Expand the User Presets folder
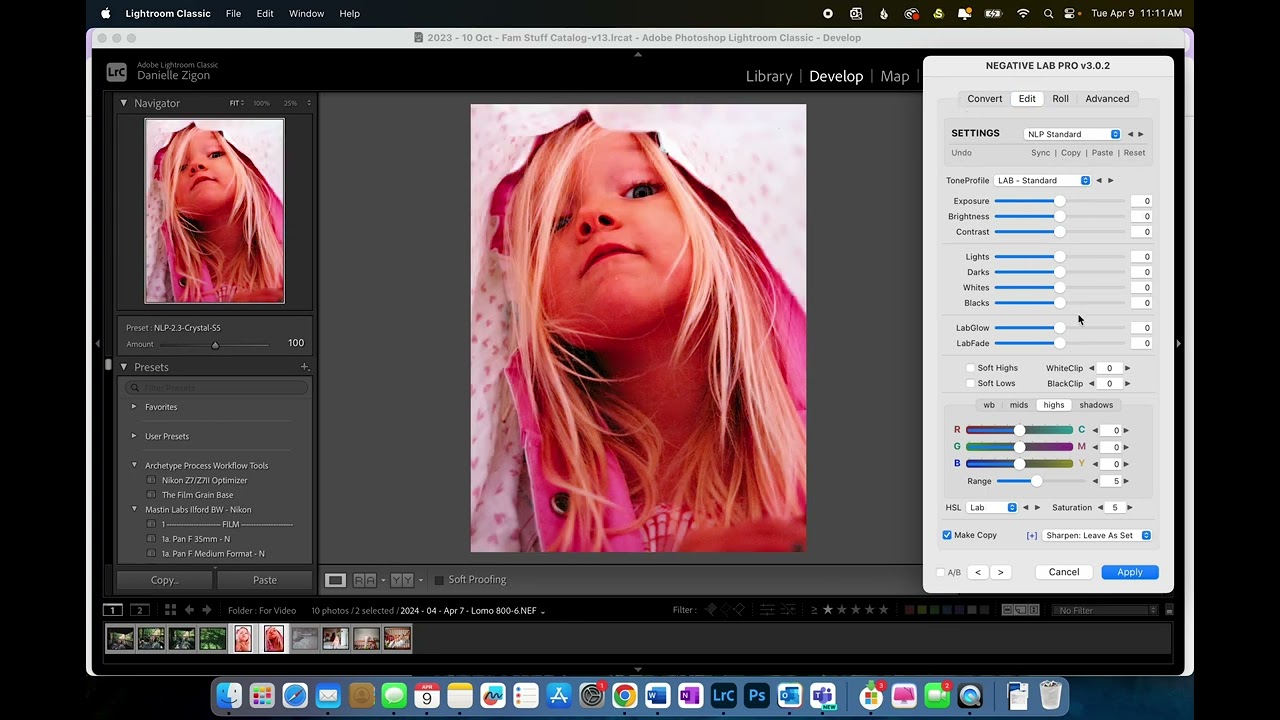Screen dimensions: 1280x720 coord(134,436)
